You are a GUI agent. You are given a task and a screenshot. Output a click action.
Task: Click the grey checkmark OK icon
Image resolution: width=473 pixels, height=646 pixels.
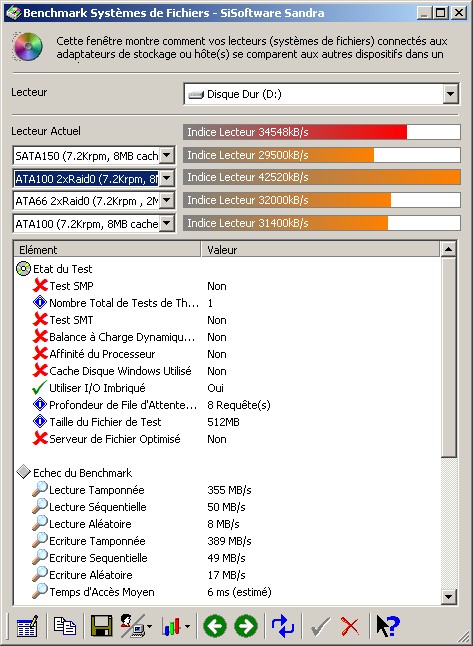320,627
